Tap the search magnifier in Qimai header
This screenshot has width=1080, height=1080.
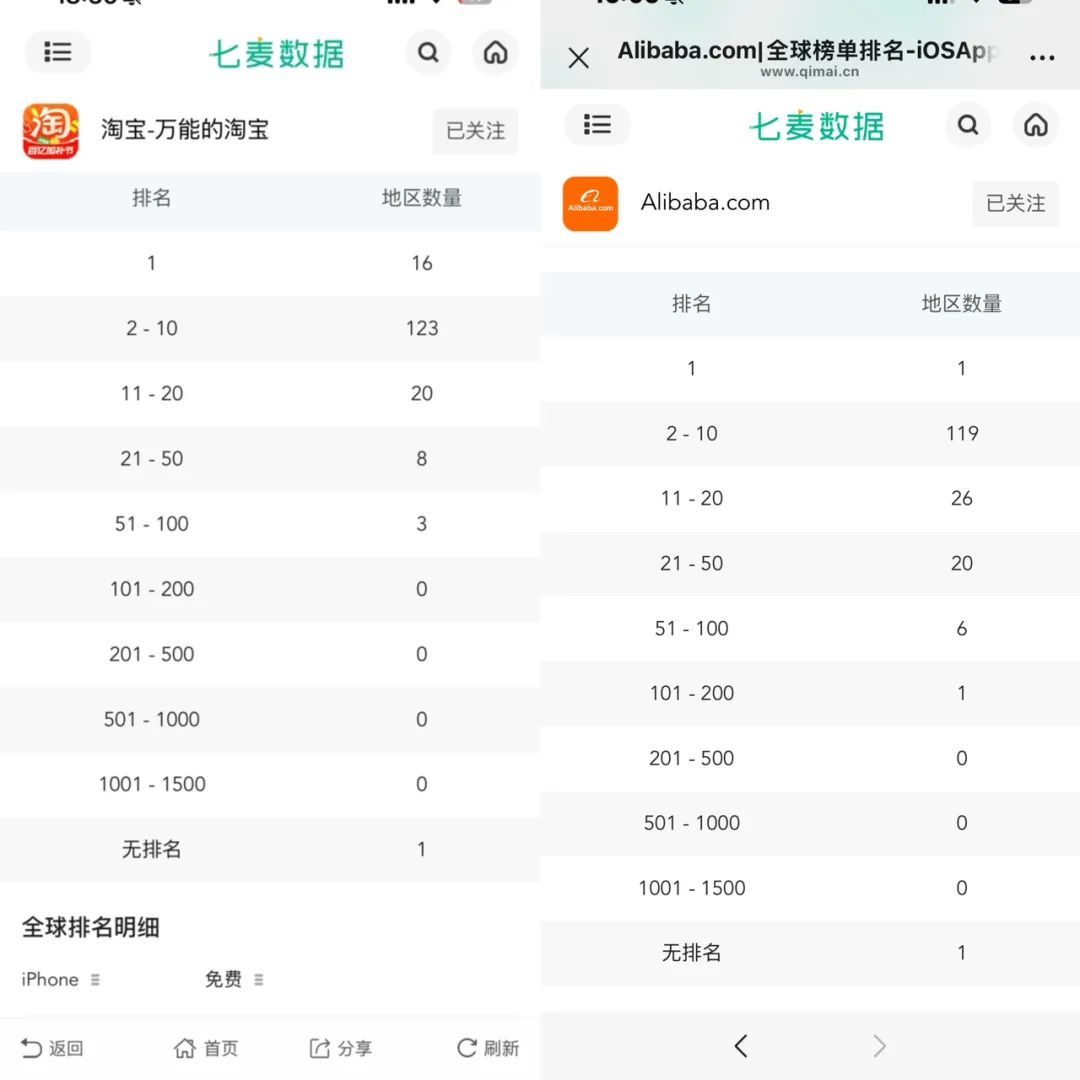click(x=428, y=52)
